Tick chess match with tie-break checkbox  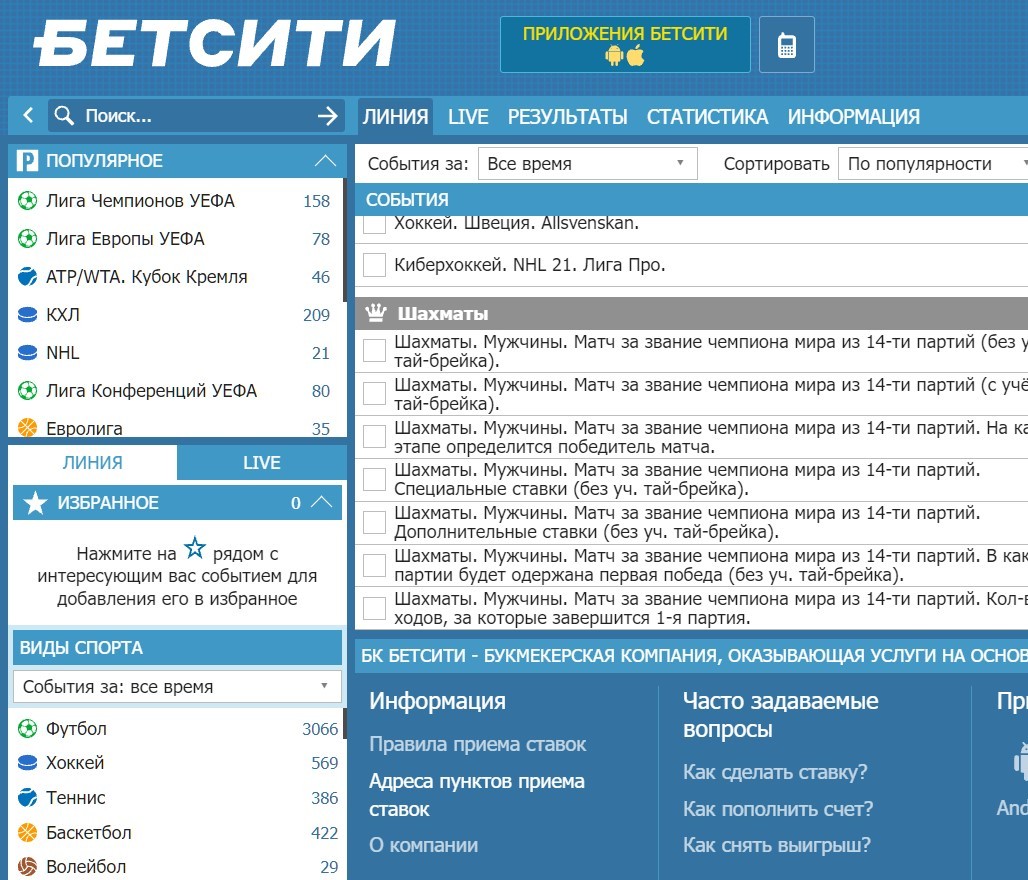tap(374, 393)
